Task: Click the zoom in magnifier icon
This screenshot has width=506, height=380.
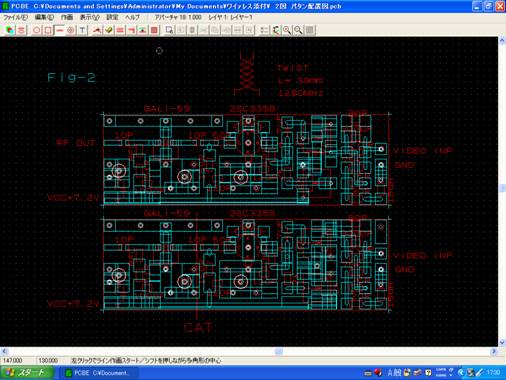Action: [287, 30]
